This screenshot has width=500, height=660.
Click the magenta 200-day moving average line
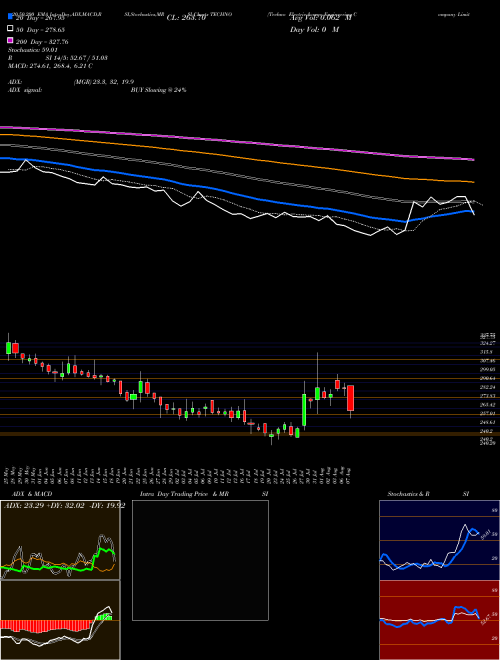point(236,140)
